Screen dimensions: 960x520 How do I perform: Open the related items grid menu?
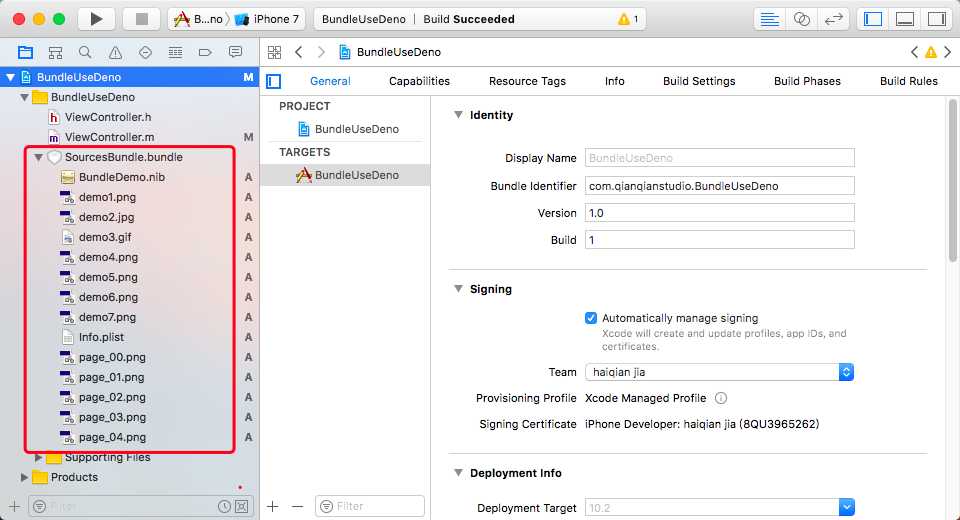[x=274, y=53]
